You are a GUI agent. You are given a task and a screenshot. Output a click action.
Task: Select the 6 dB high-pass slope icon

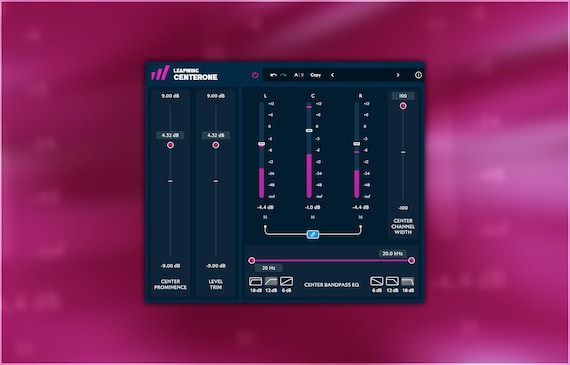click(x=286, y=281)
